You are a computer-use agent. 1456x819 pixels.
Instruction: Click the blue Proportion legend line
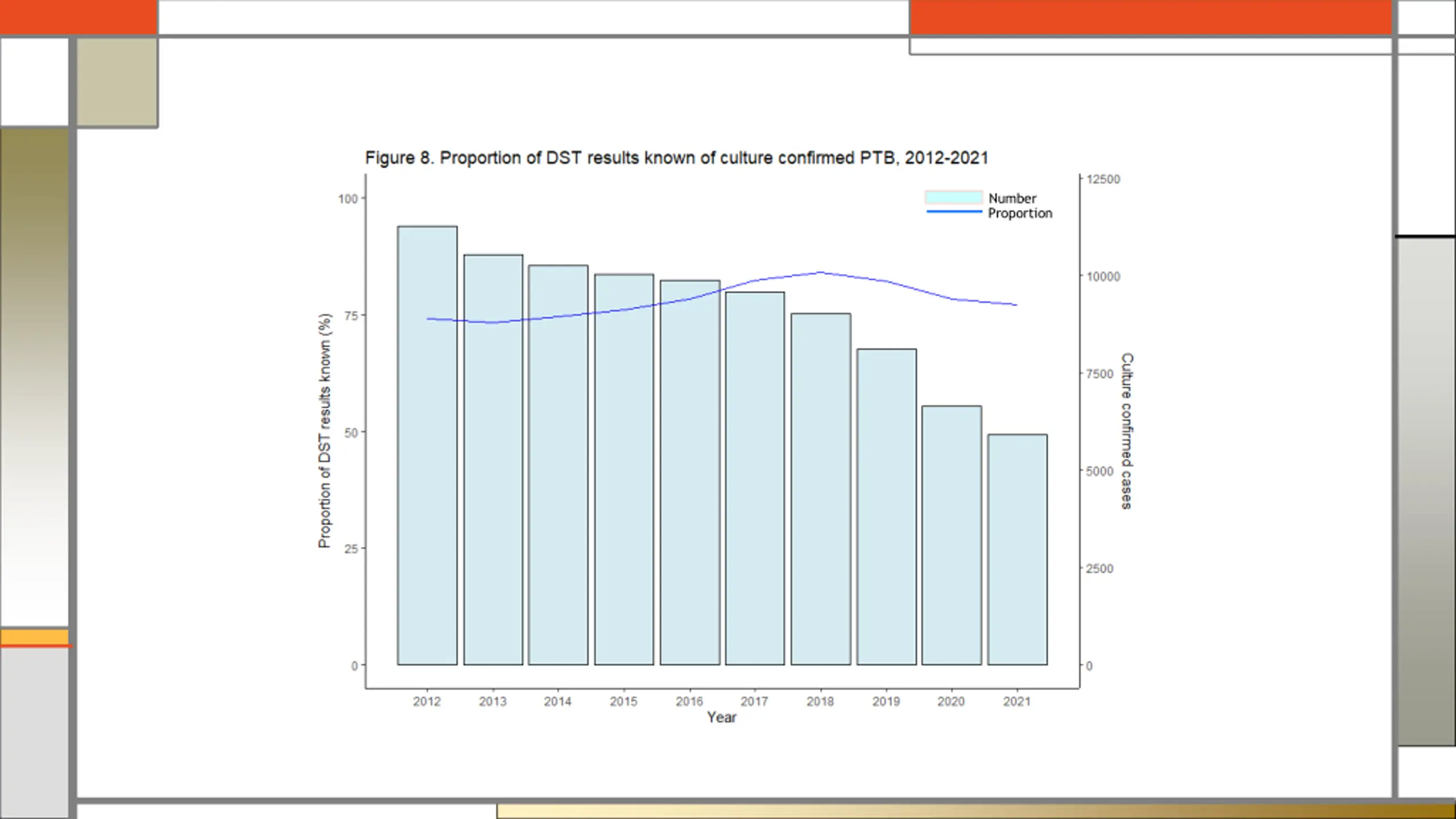(954, 212)
